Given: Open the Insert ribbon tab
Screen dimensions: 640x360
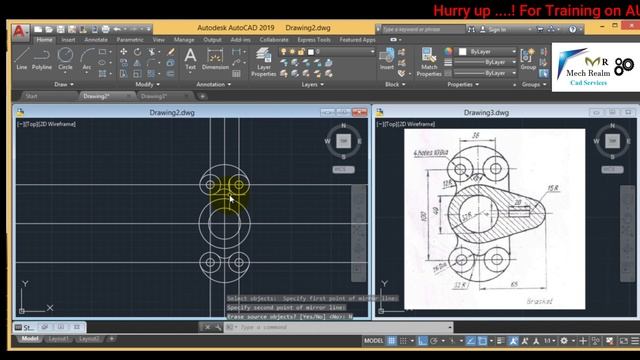Looking at the screenshot, I should pos(68,40).
